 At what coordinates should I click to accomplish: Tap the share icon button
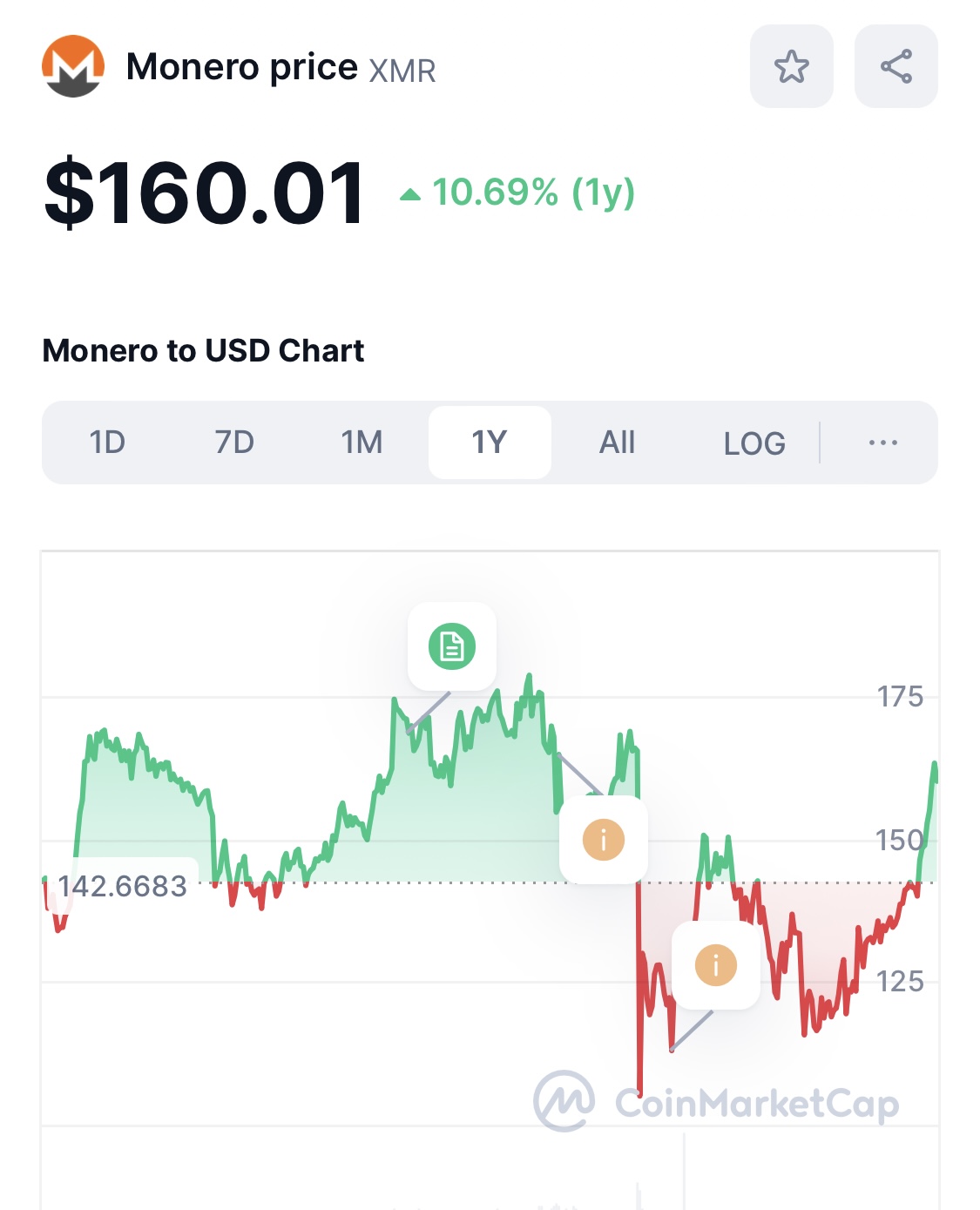pos(896,66)
